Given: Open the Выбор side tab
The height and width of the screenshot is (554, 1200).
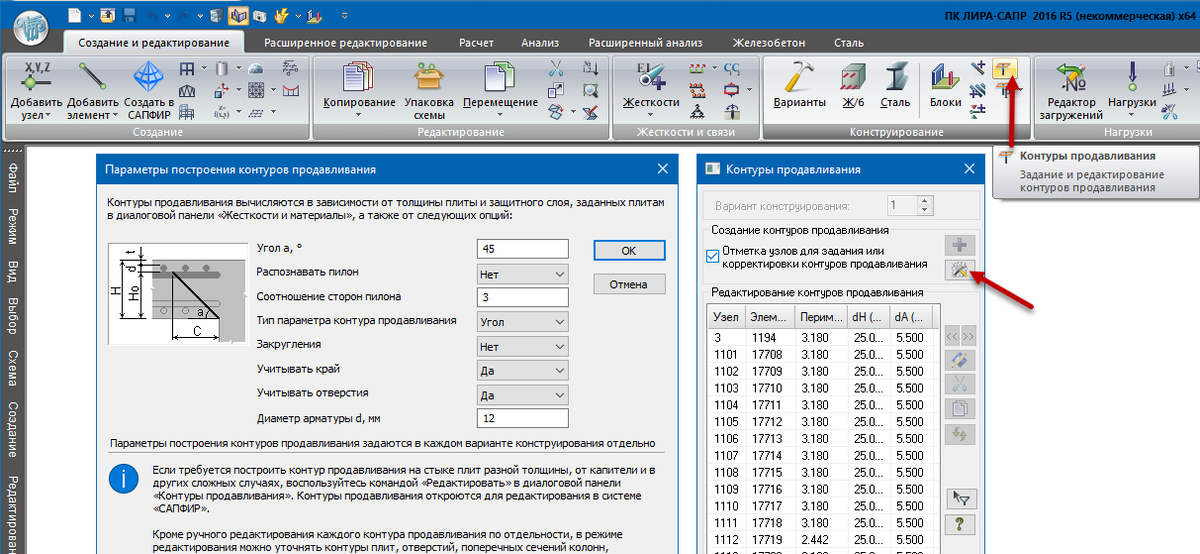Looking at the screenshot, I should (13, 317).
